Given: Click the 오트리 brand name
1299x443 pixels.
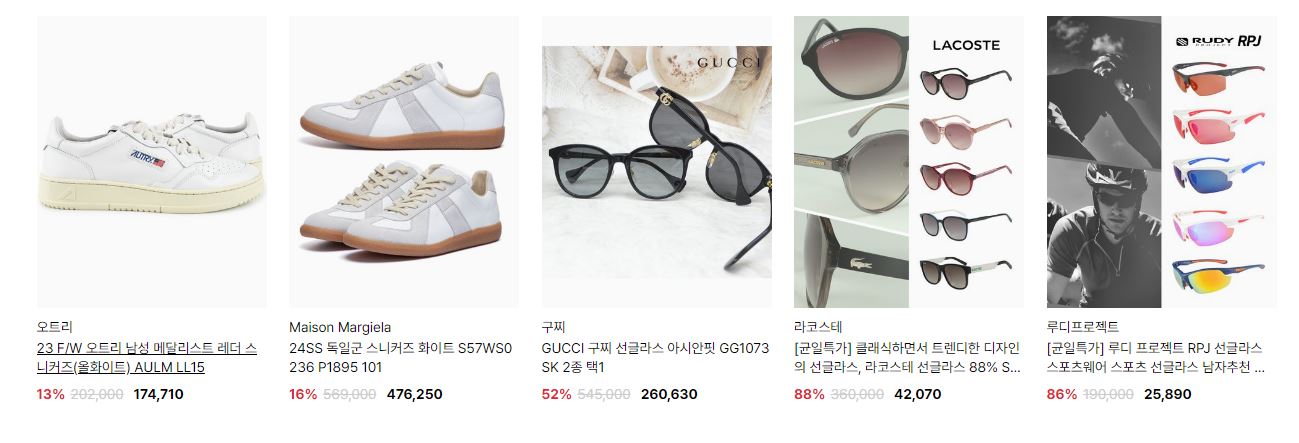Looking at the screenshot, I should click(x=55, y=327).
